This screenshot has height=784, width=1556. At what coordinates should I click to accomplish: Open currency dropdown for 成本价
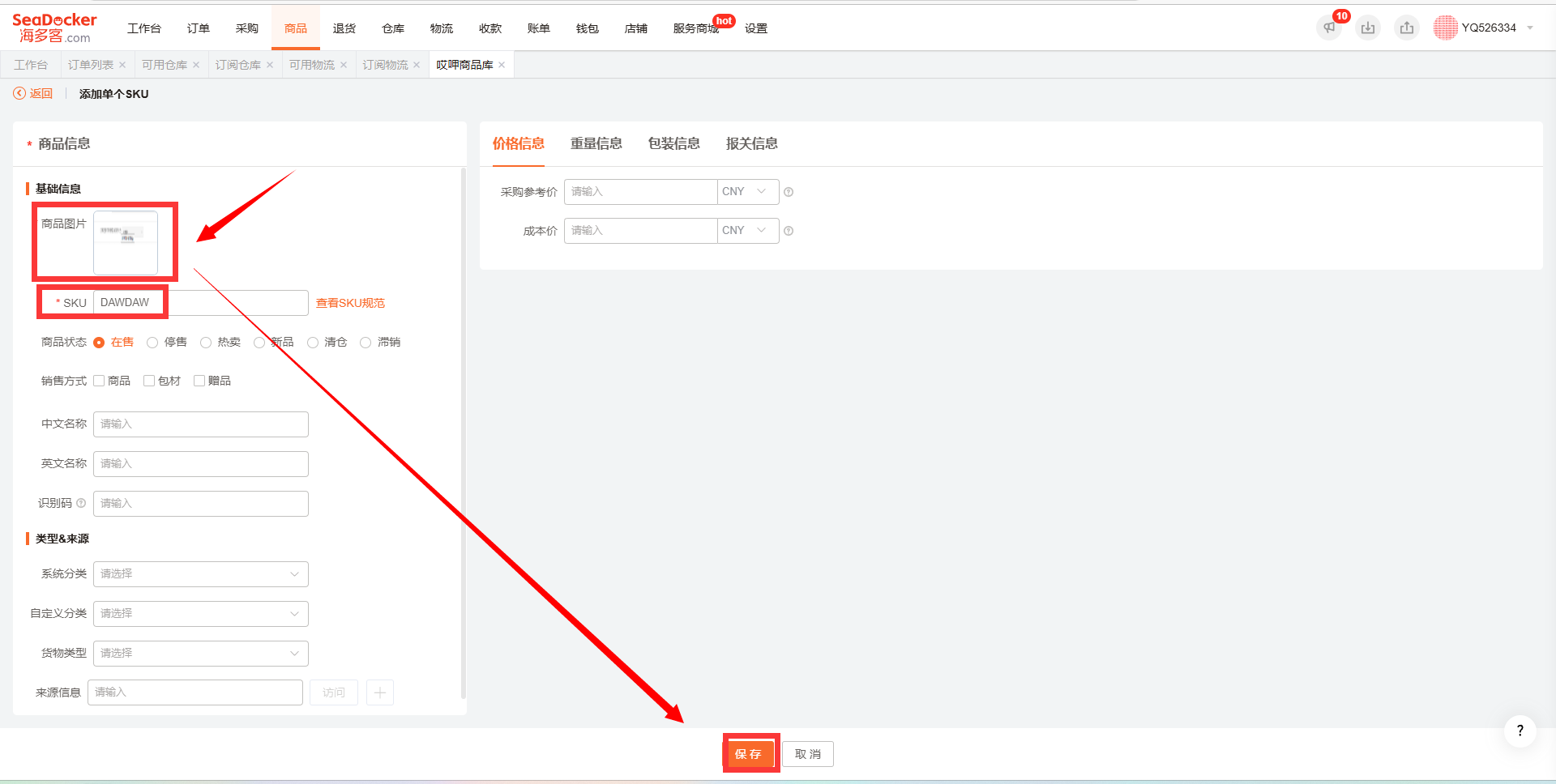(x=748, y=231)
